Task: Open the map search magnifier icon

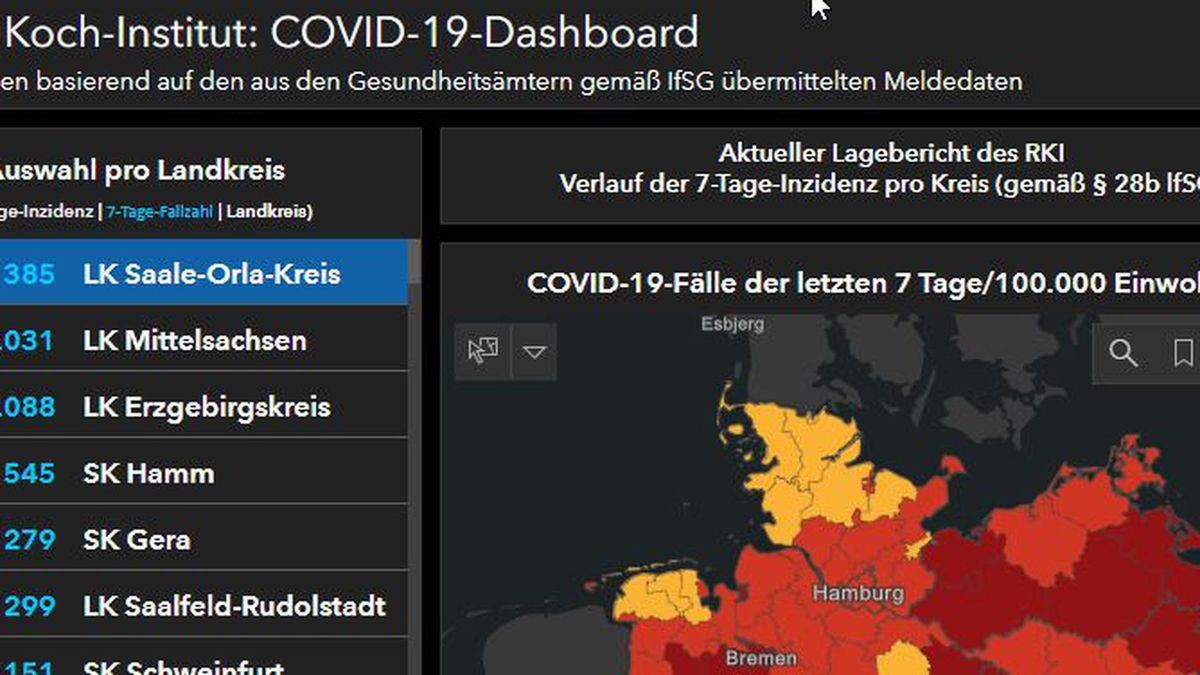Action: point(1123,352)
